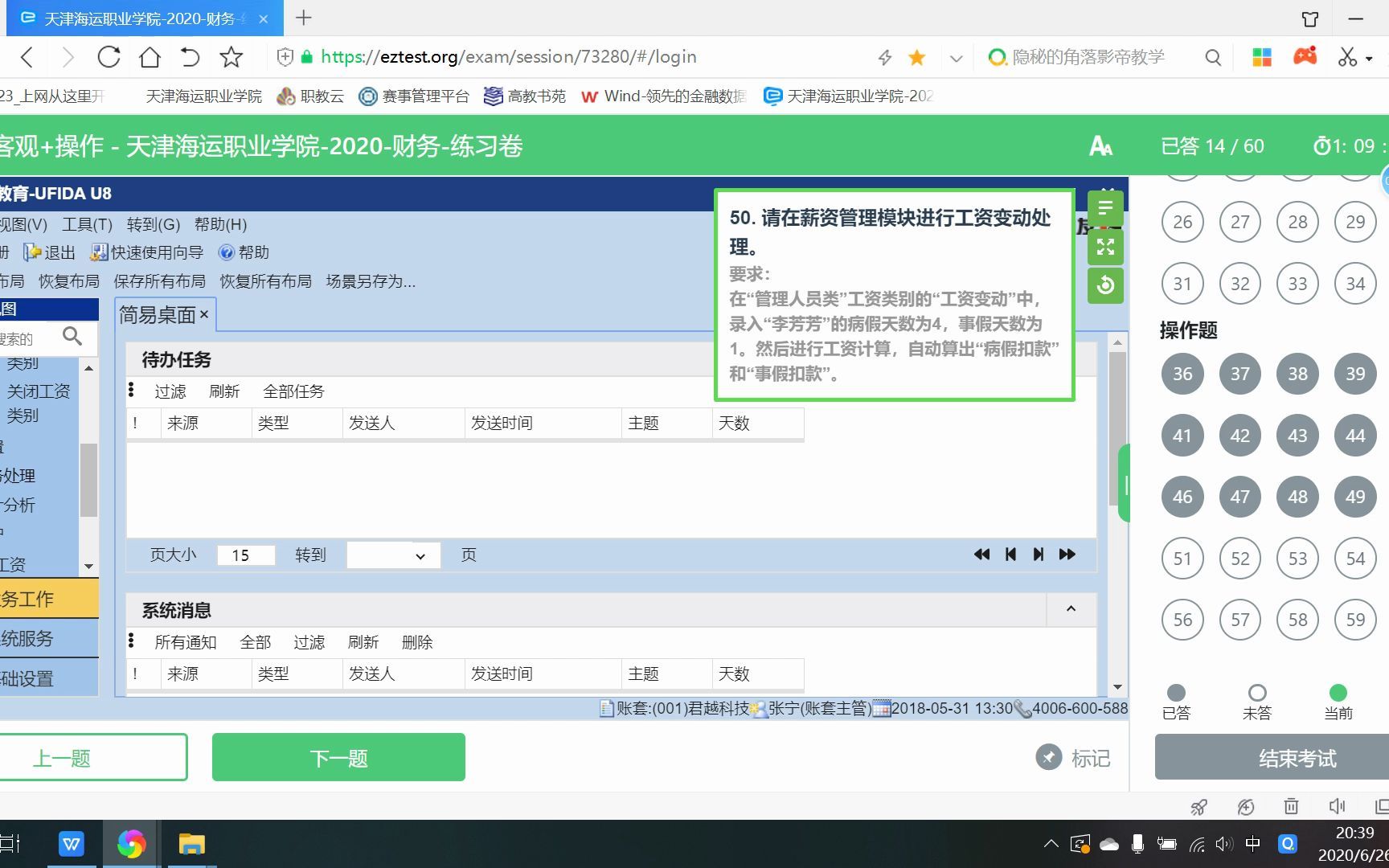Click the 页大小 input field
Image resolution: width=1389 pixels, height=868 pixels.
pyautogui.click(x=246, y=555)
